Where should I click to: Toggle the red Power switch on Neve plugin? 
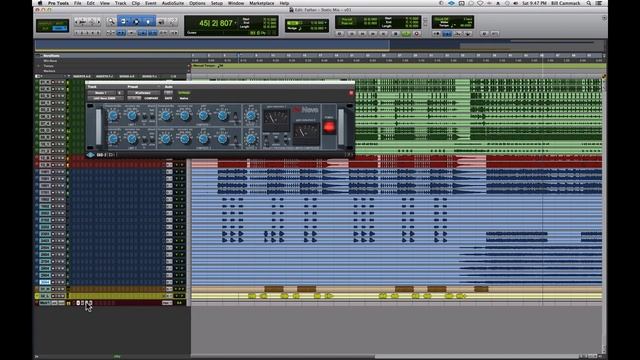pos(329,127)
